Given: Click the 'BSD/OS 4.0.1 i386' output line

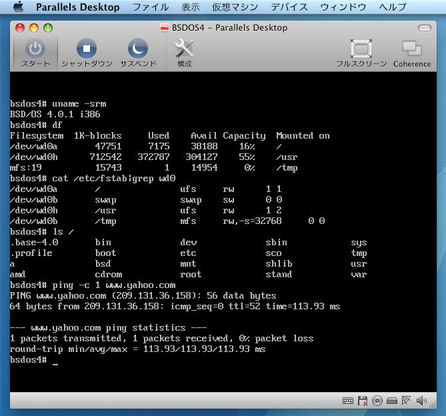Looking at the screenshot, I should 55,114.
